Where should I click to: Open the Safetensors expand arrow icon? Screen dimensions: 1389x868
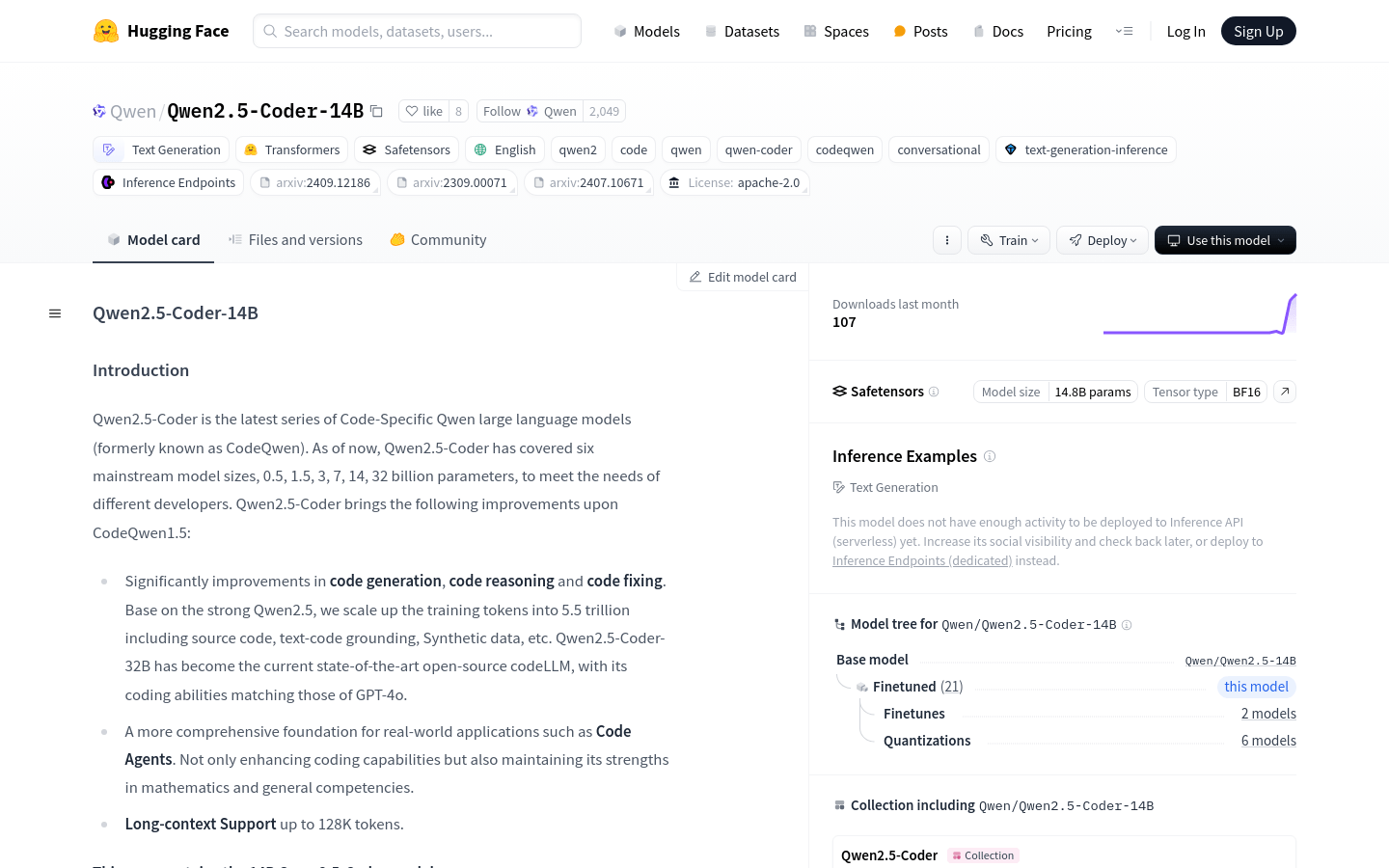pos(1285,392)
